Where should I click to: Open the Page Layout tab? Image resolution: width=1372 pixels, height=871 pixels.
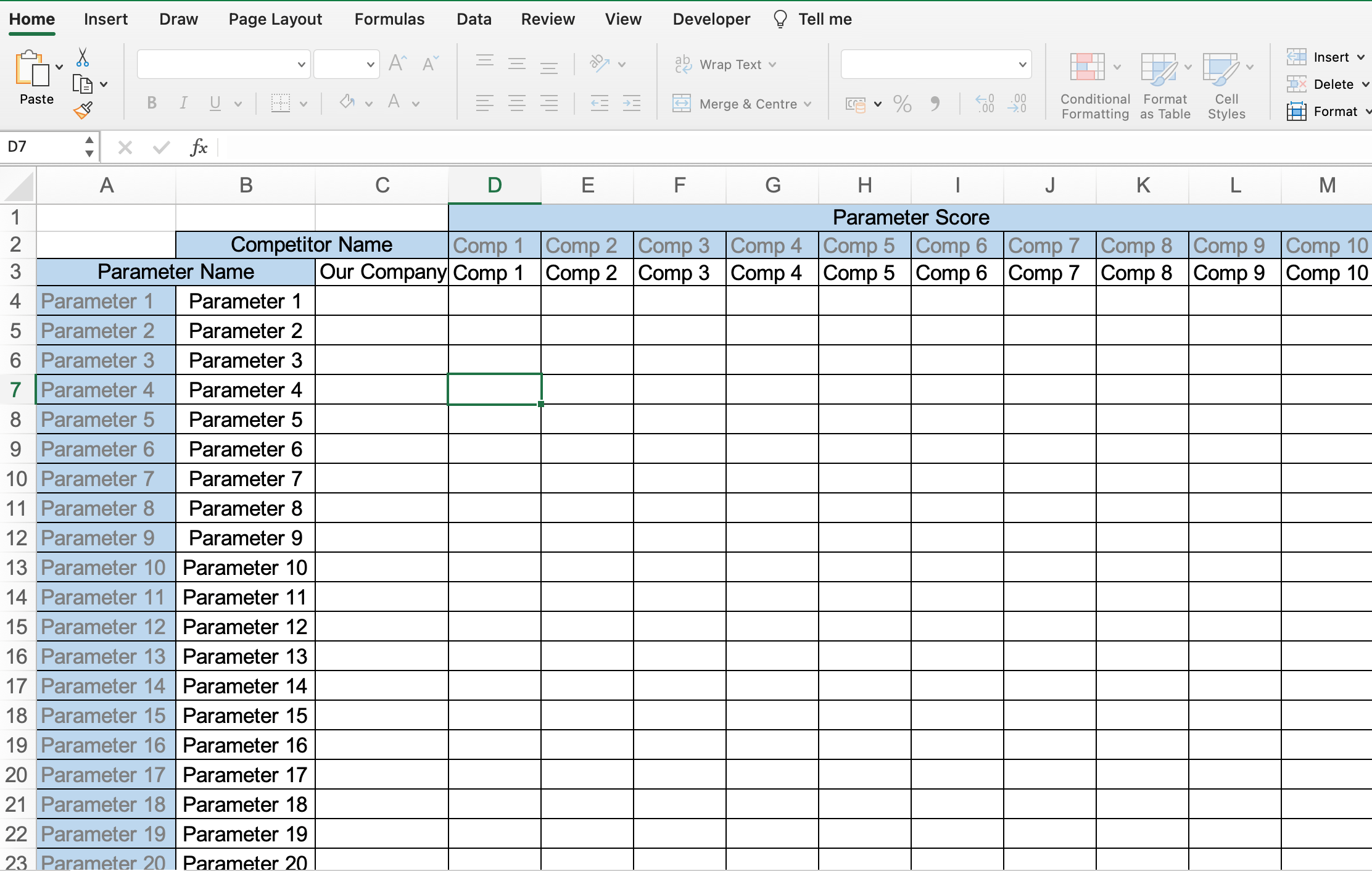coord(275,19)
